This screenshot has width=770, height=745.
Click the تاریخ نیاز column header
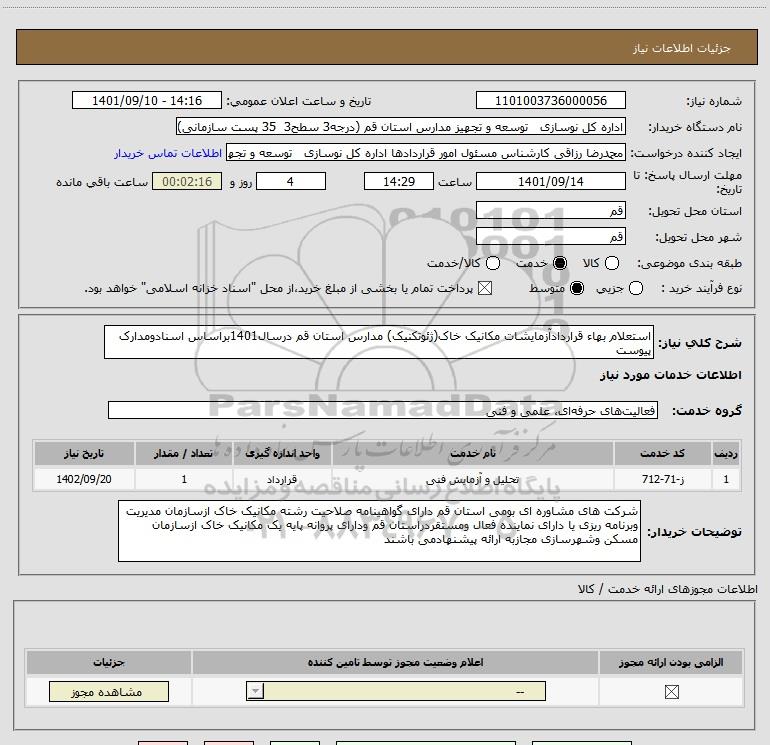84,453
